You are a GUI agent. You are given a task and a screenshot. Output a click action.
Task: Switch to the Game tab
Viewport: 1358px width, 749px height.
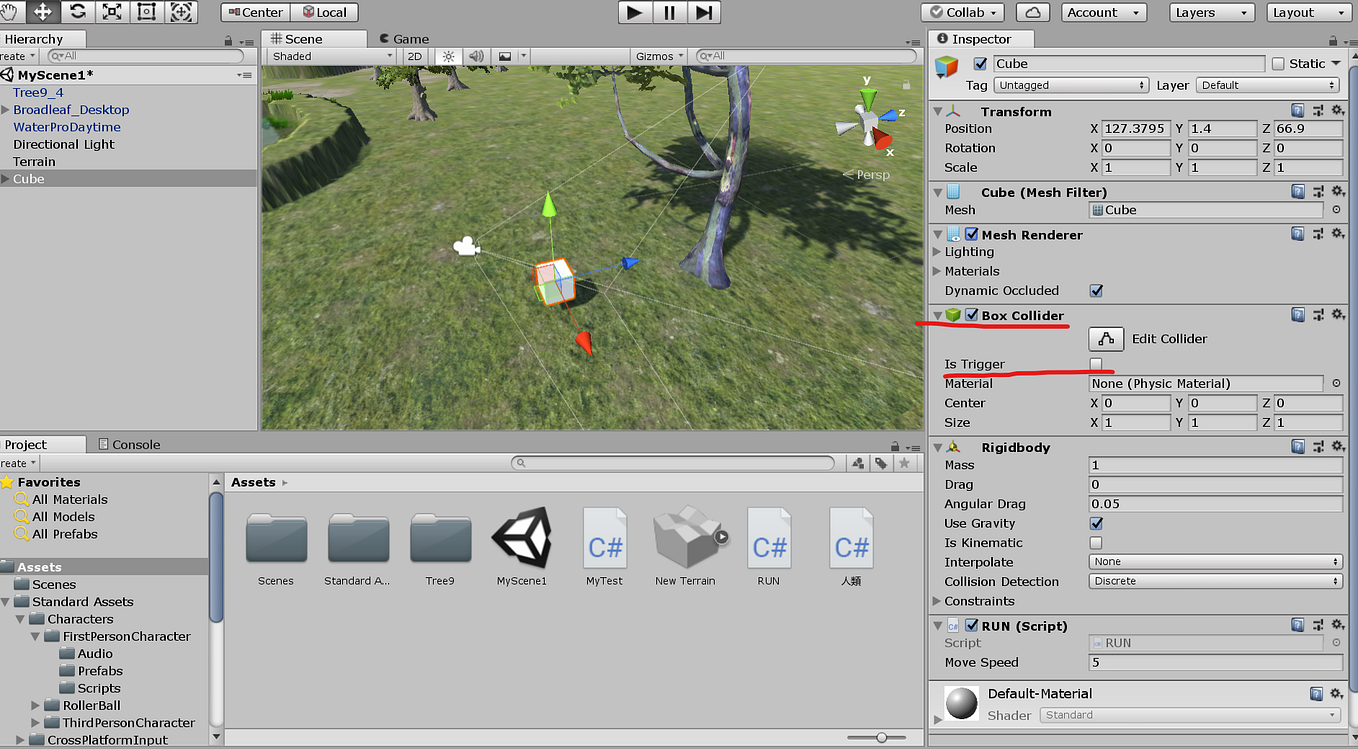point(403,38)
